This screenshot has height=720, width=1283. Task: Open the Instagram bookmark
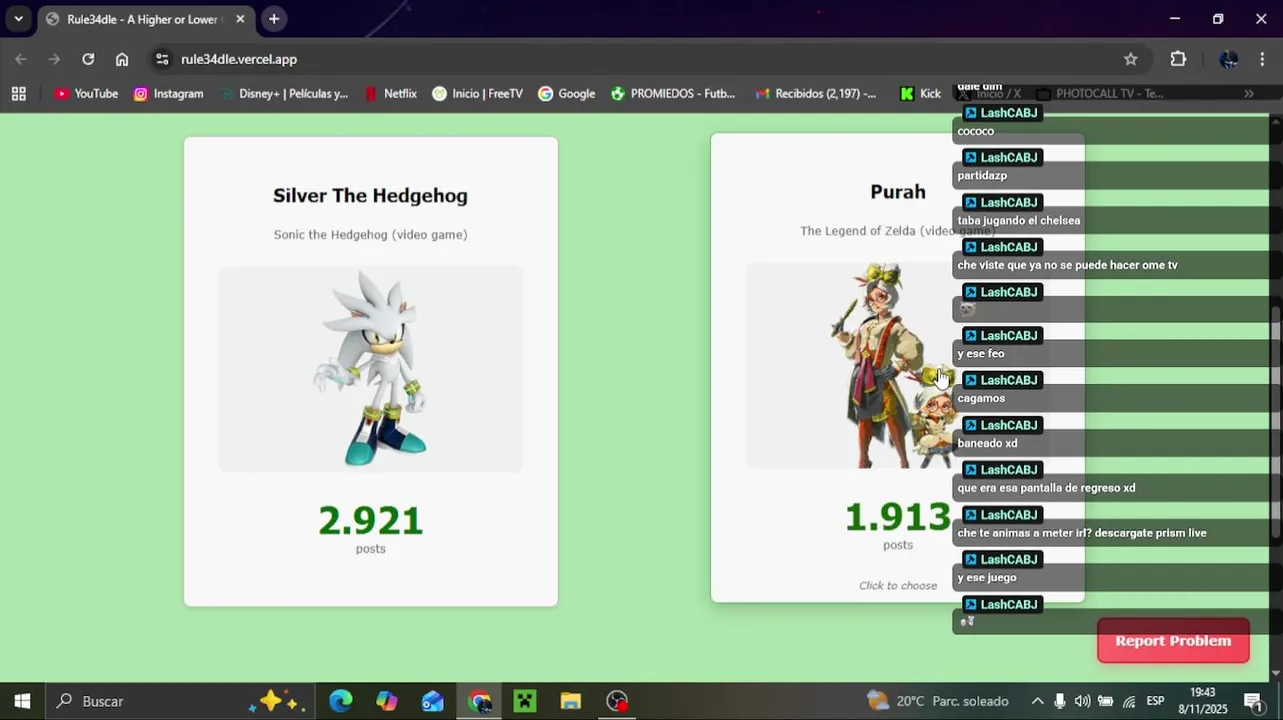pyautogui.click(x=168, y=93)
